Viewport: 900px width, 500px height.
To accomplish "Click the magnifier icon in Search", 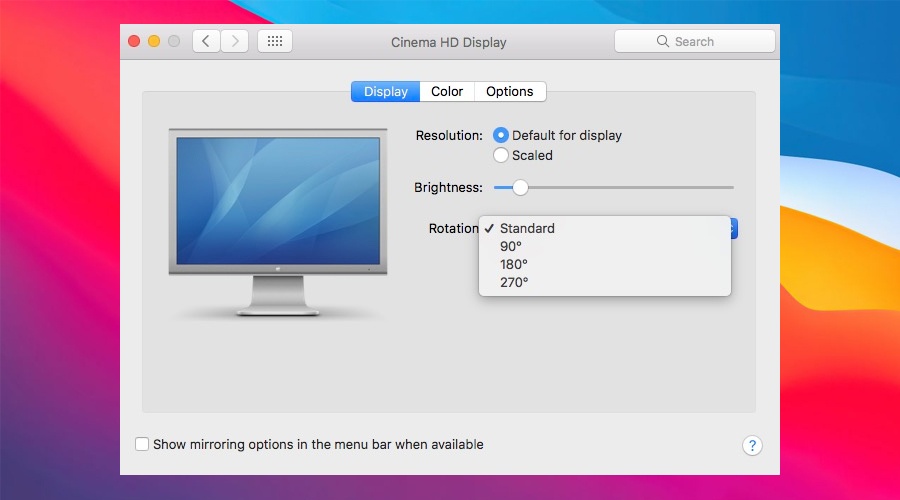I will pyautogui.click(x=663, y=41).
